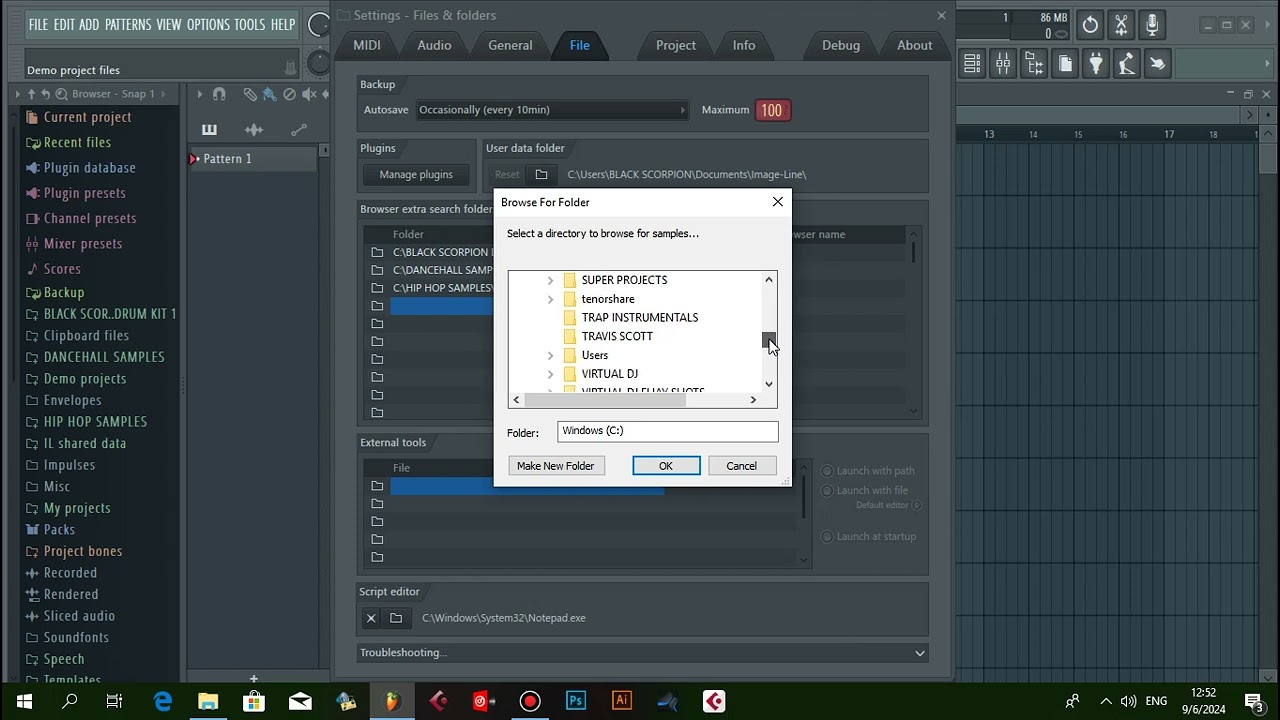Open FL Studio from the Windows taskbar

click(x=392, y=701)
